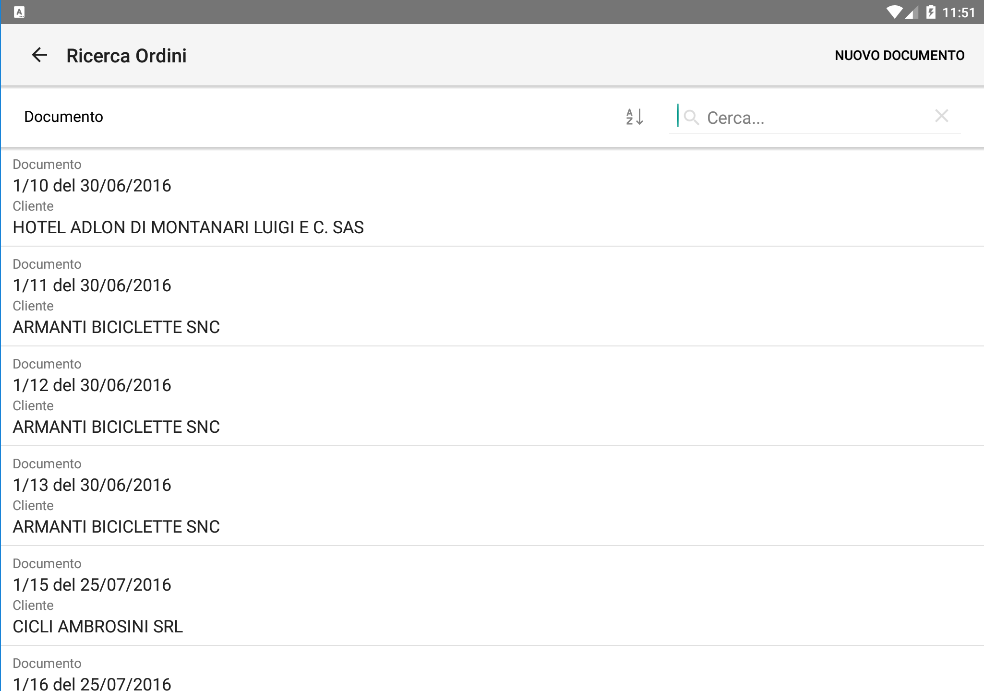Tap the magnifier search icon

tap(691, 117)
